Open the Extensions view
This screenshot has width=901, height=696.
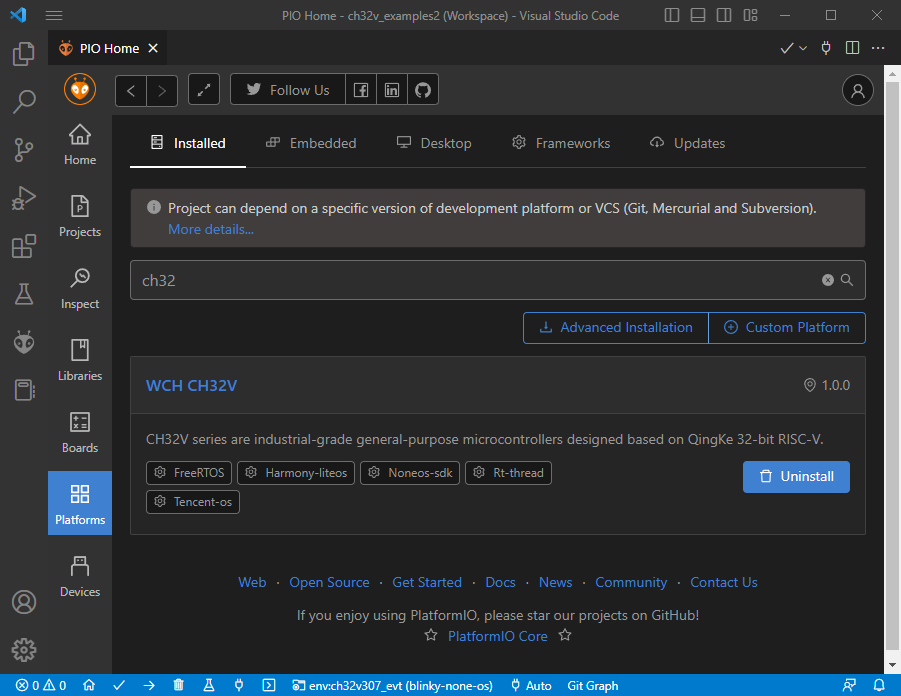[x=24, y=246]
